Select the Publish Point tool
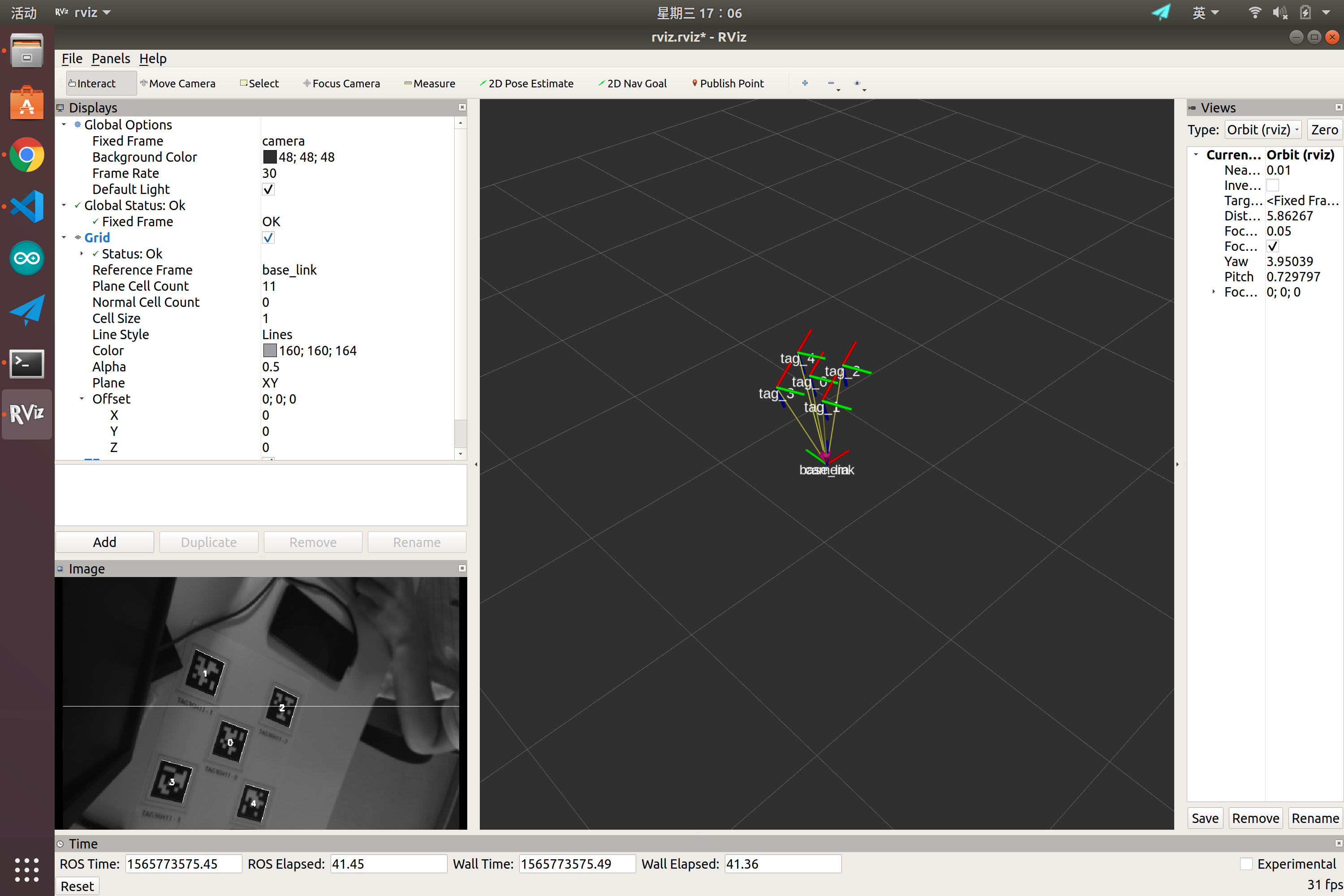 point(728,83)
